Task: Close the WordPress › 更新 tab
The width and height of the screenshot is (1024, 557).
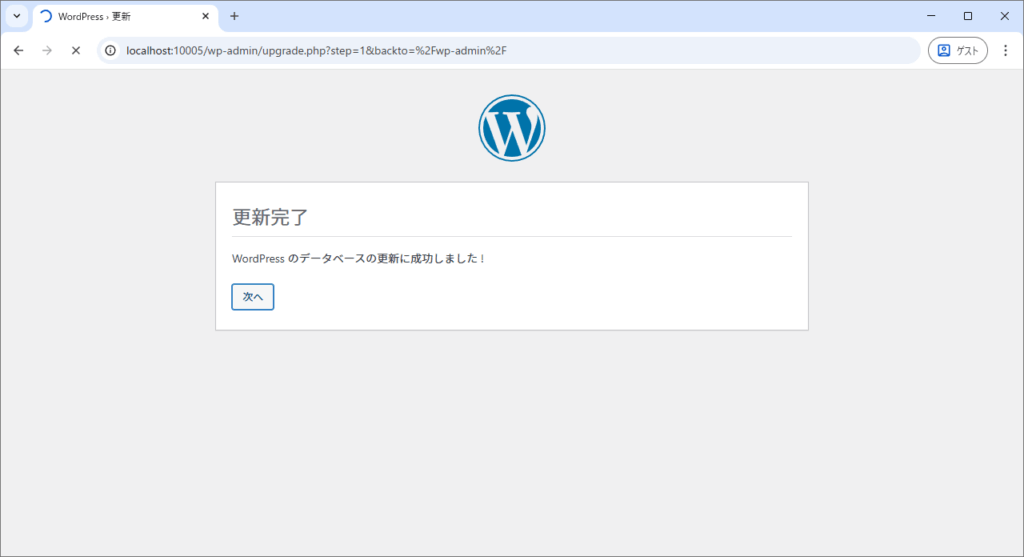Action: coord(205,16)
